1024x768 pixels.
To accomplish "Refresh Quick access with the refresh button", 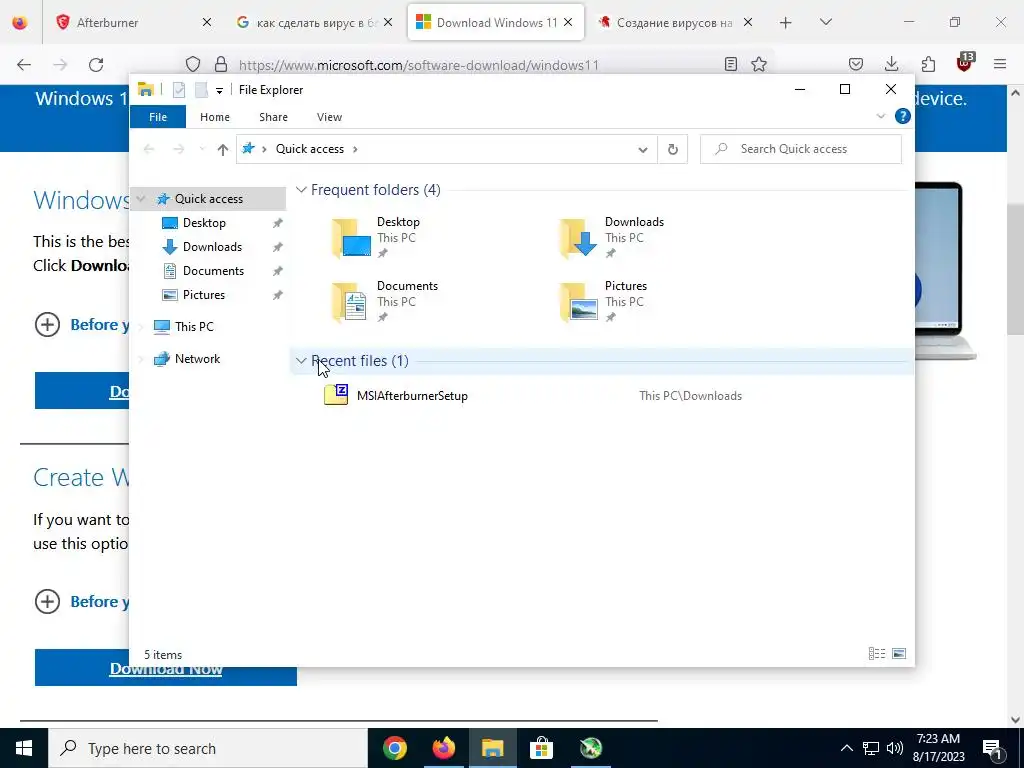I will (x=673, y=150).
